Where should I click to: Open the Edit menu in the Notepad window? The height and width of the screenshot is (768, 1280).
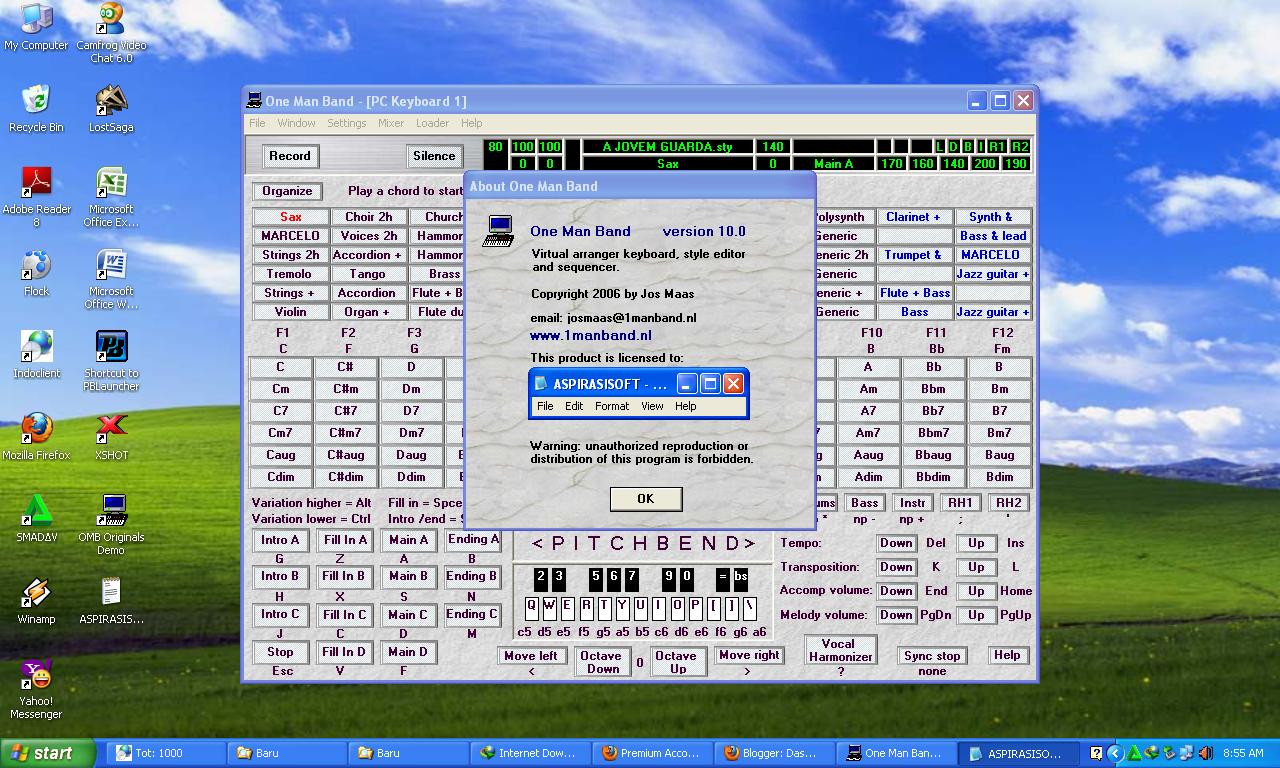(x=574, y=406)
